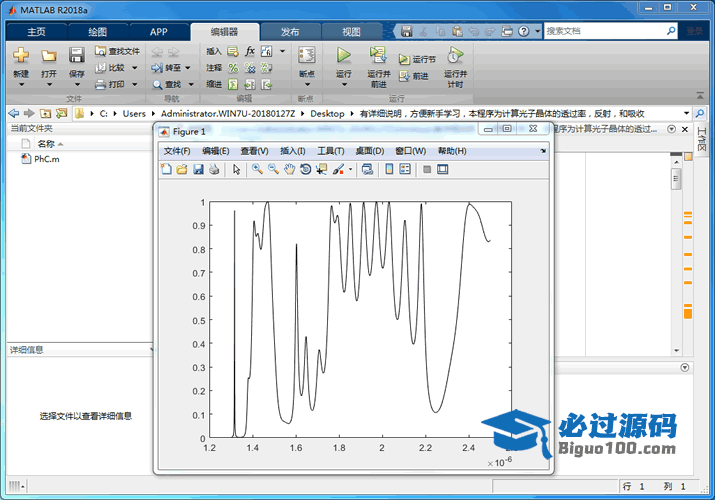This screenshot has width=715, height=500.
Task: Select the Rotate 3D tool
Action: point(306,170)
